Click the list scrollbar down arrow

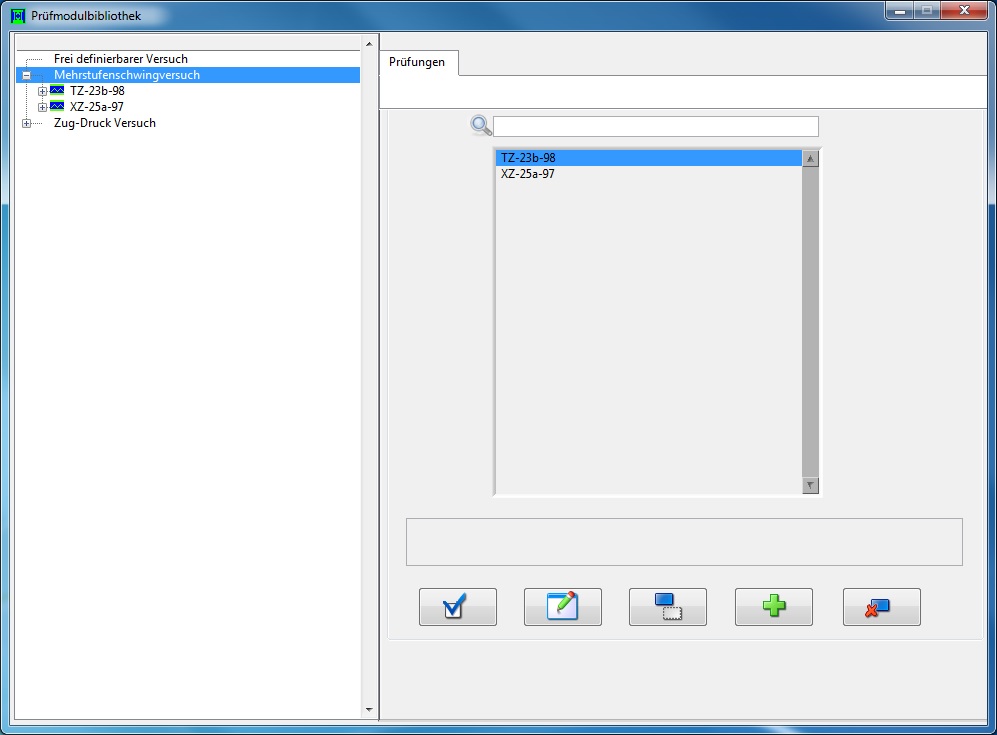[810, 483]
